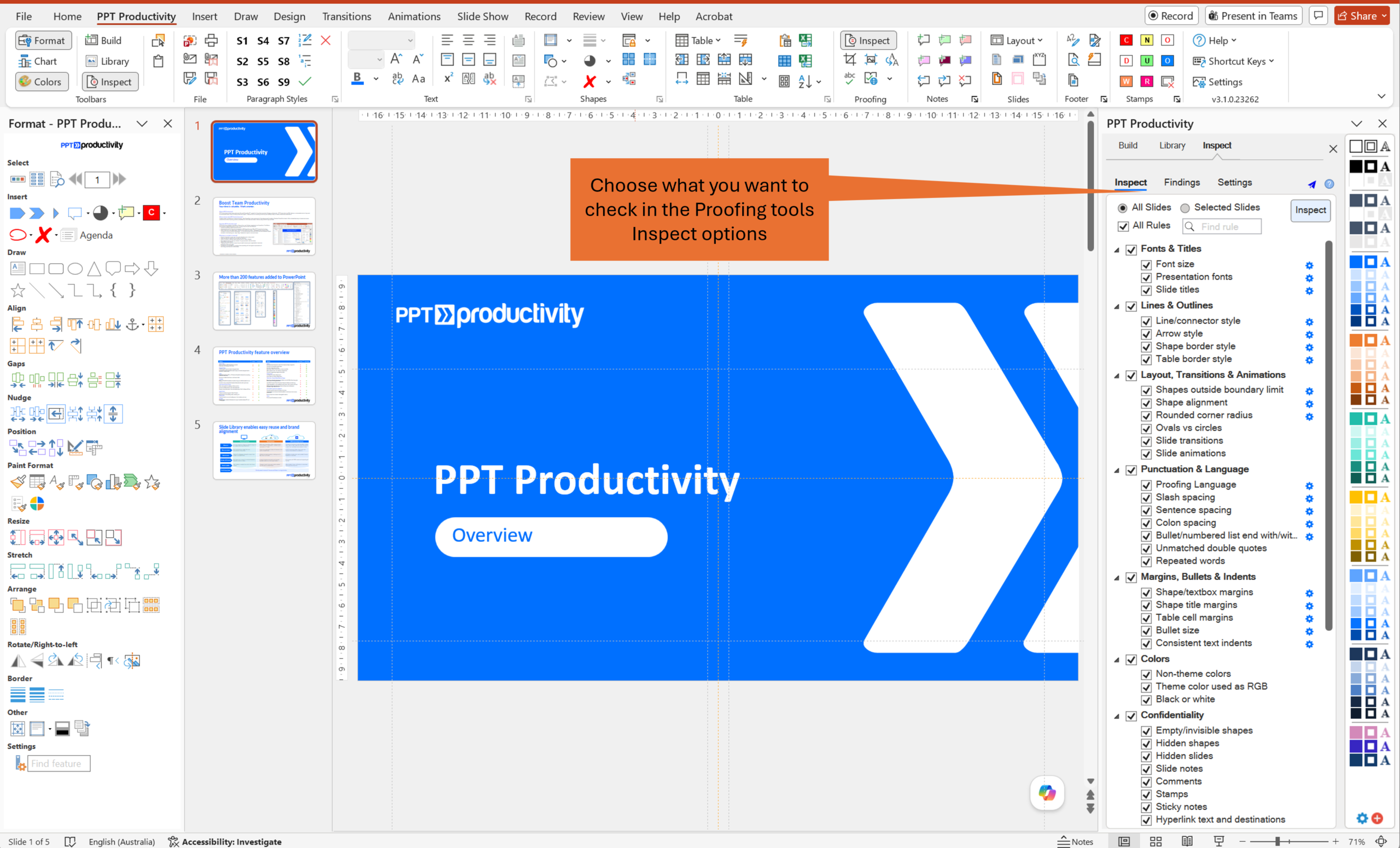Screen dimensions: 1400x848
Task: Switch to the Findings tab
Action: click(1181, 182)
